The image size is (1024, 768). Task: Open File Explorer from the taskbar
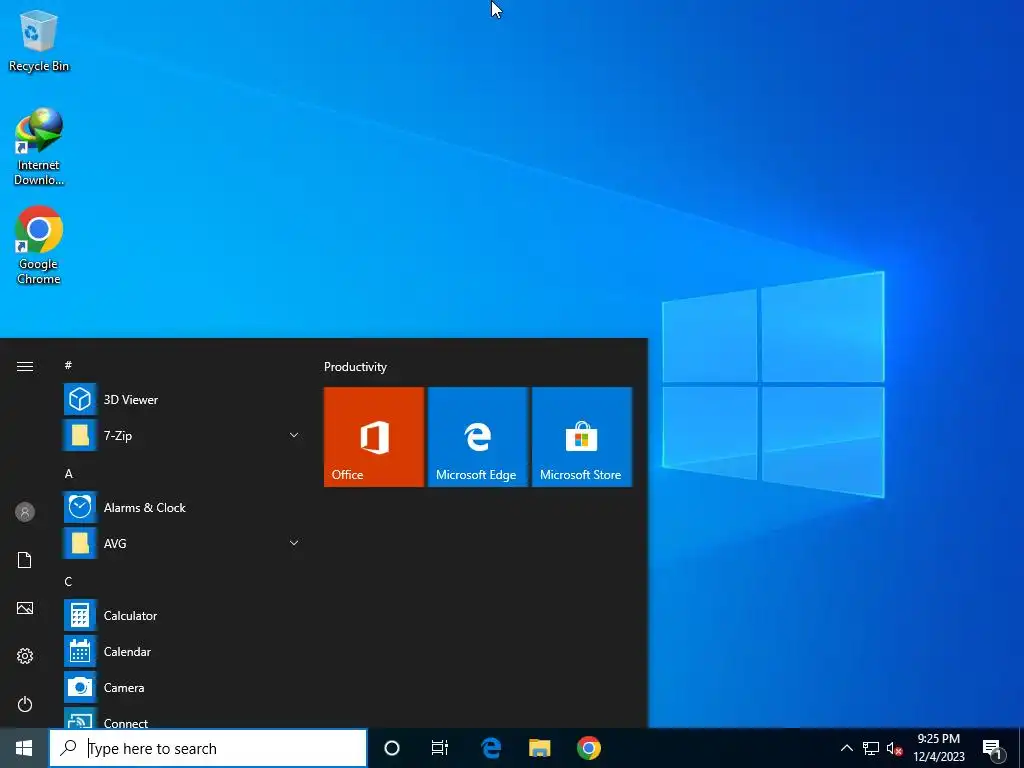tap(539, 748)
